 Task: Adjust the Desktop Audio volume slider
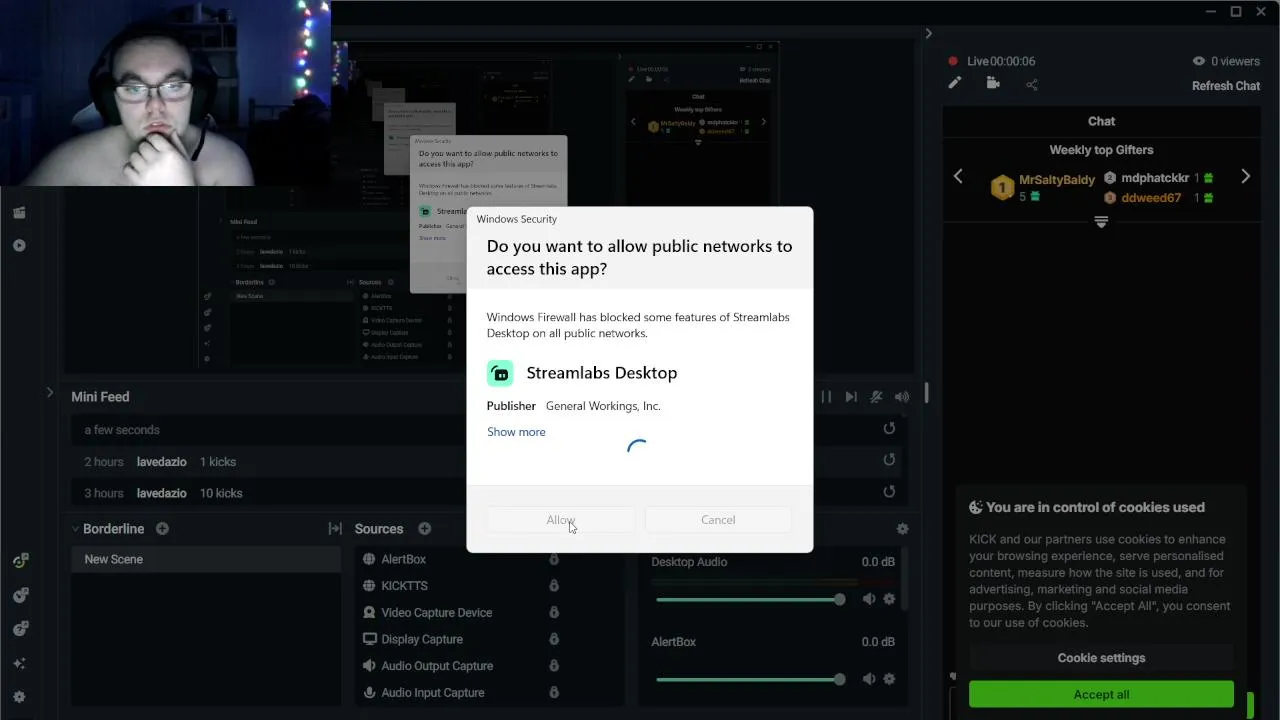tap(750, 599)
